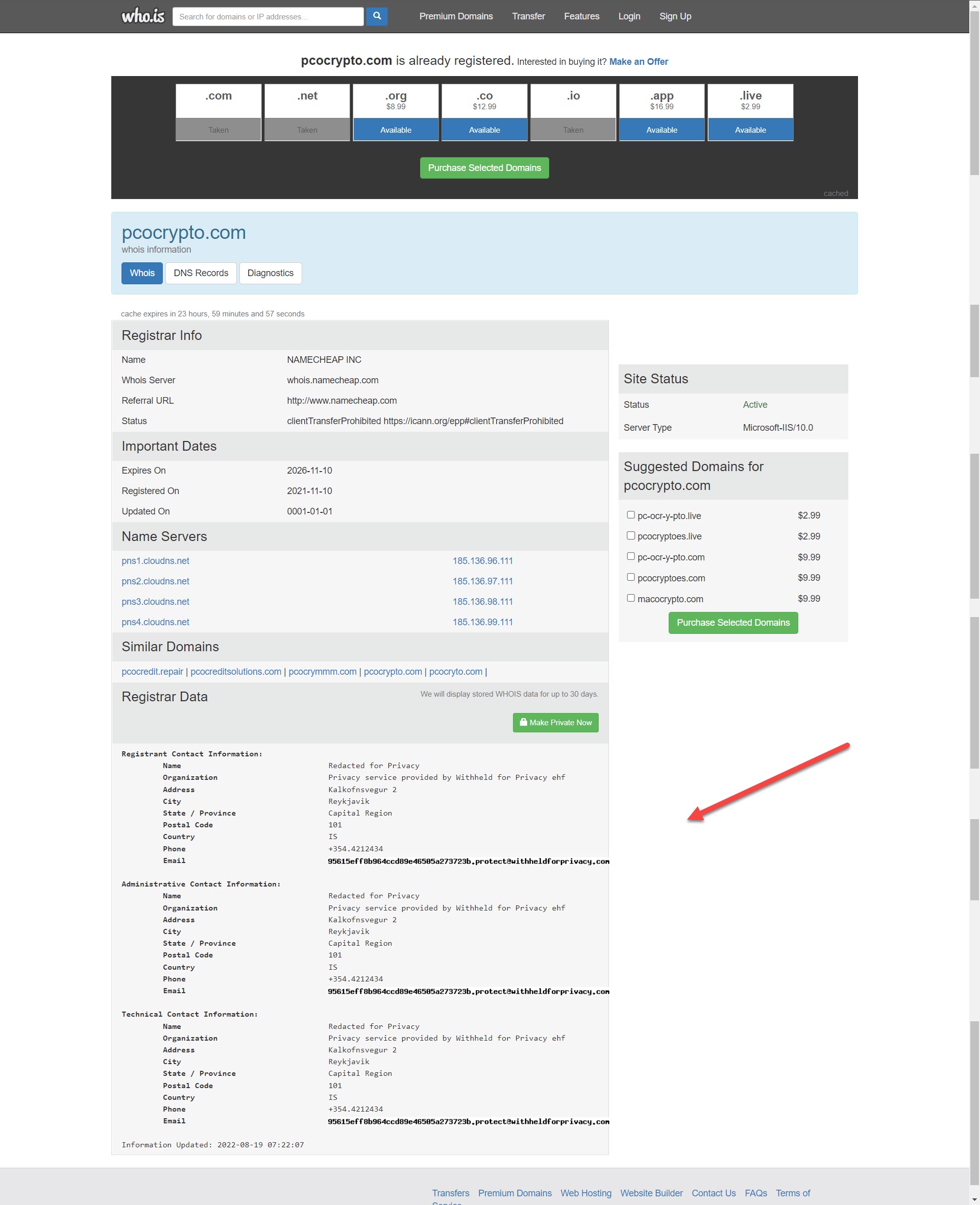Click the blue search magnifier button

pyautogui.click(x=377, y=16)
